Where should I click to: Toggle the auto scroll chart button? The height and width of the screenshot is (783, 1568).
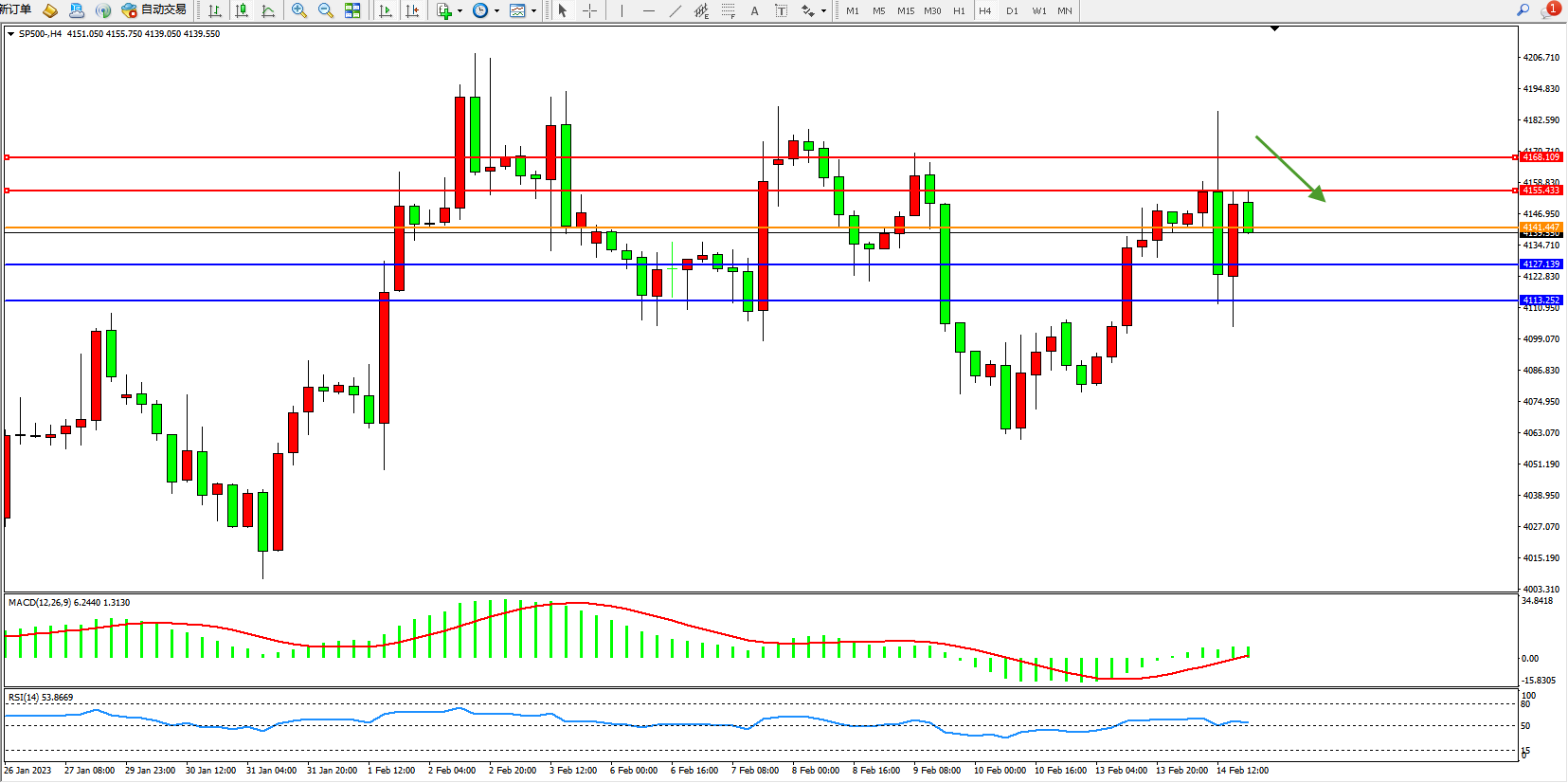386,10
